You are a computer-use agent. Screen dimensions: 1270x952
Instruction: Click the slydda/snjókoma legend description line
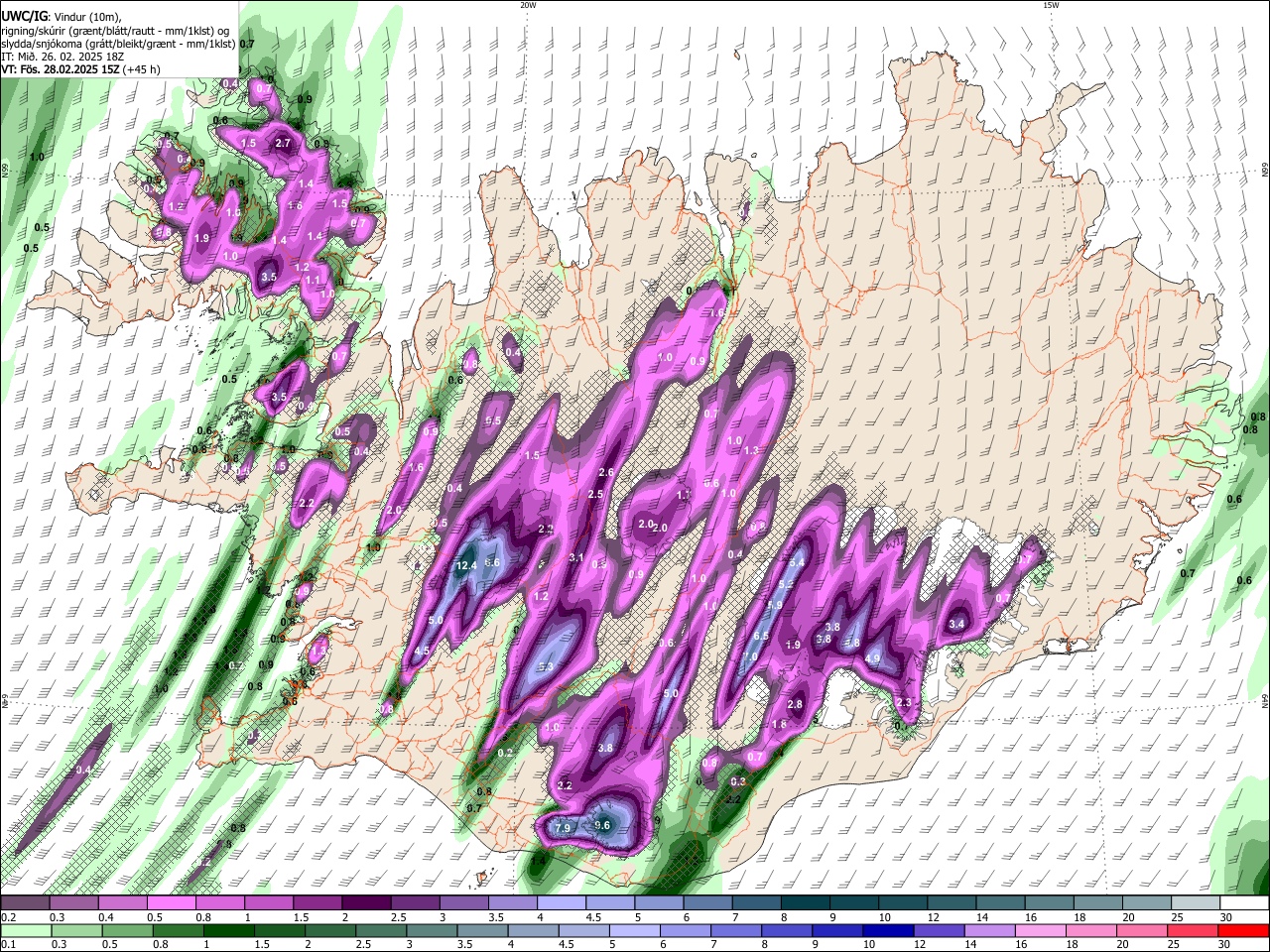118,44
